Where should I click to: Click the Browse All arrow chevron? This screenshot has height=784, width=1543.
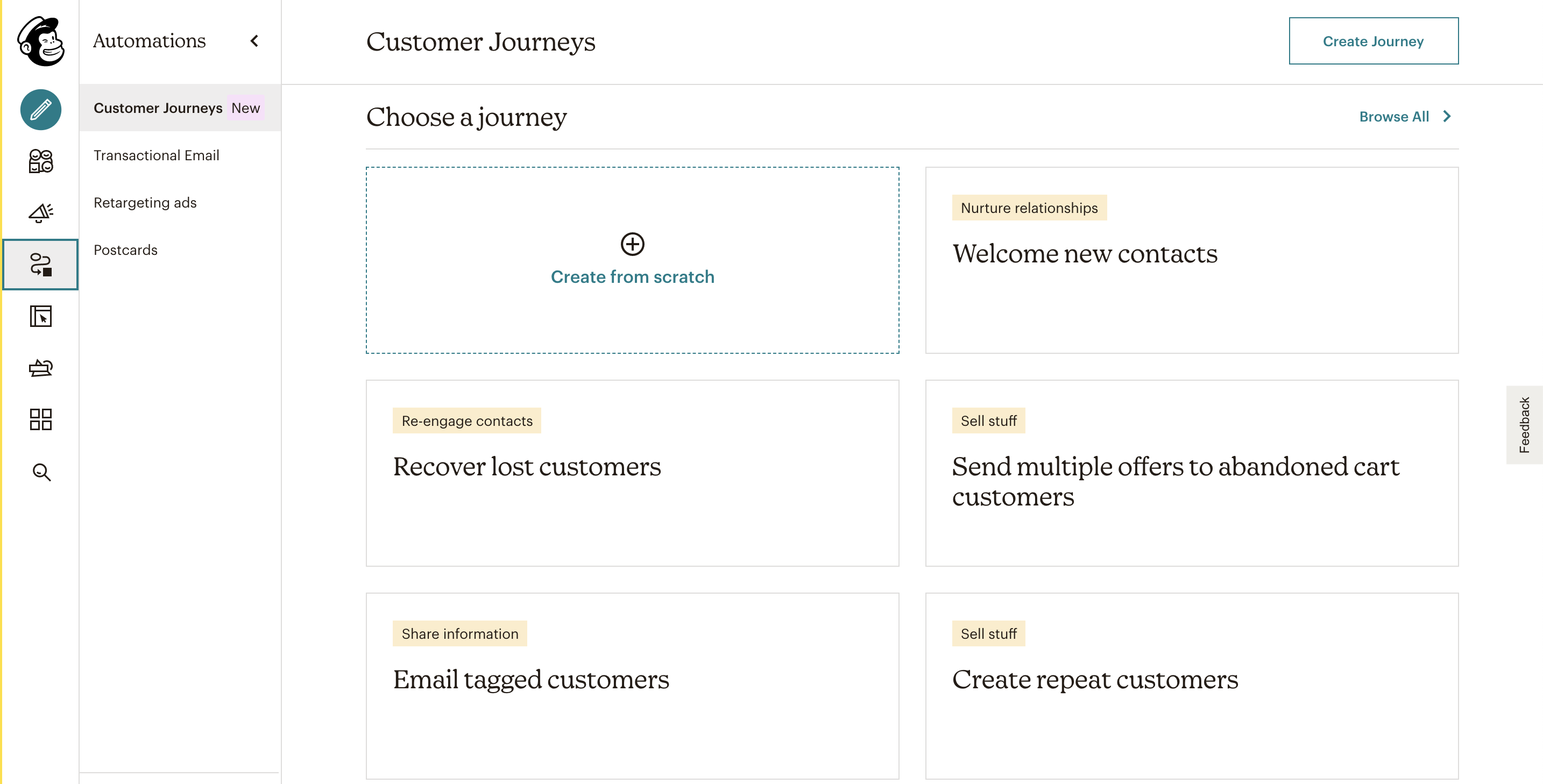pyautogui.click(x=1447, y=116)
